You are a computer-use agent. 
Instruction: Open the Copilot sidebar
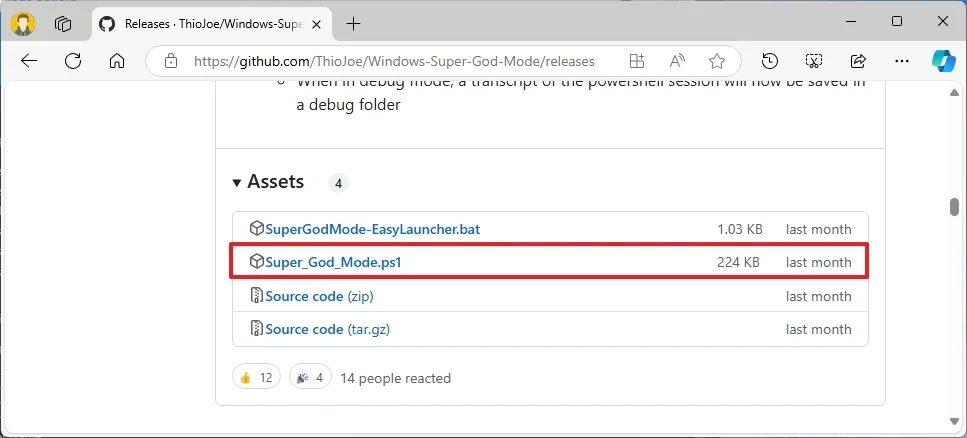944,60
